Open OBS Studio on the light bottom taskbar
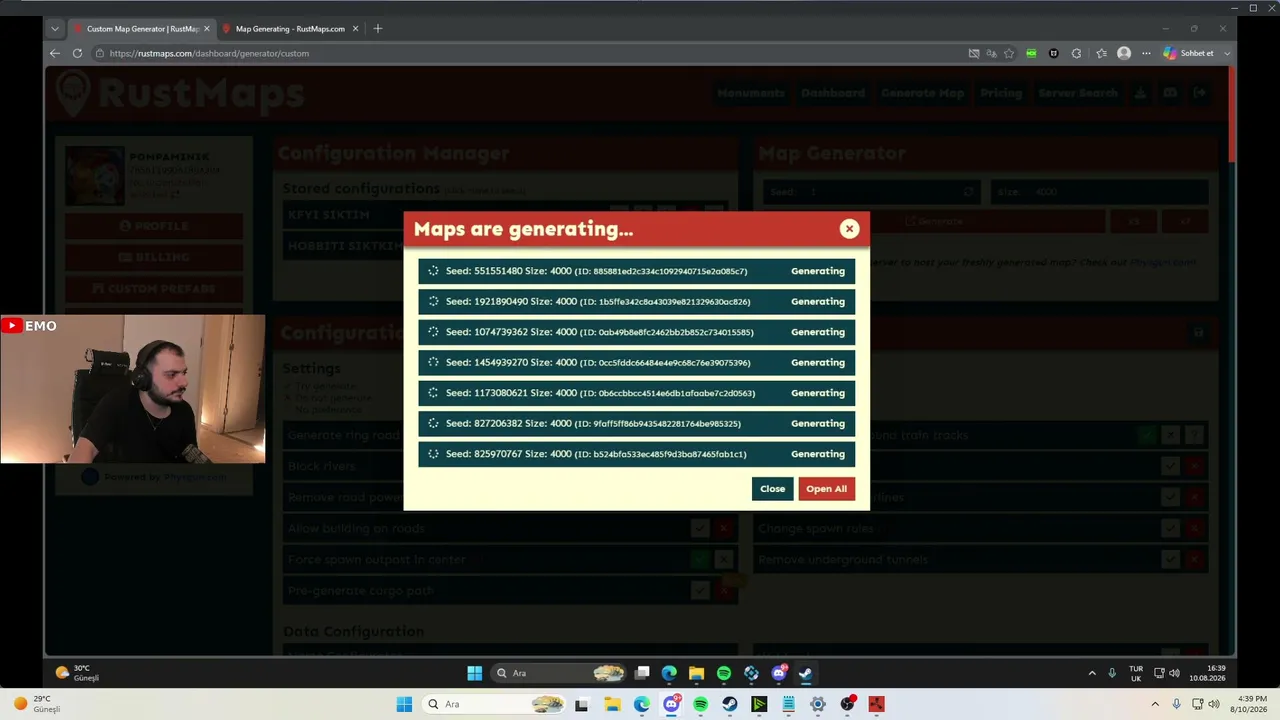This screenshot has width=1280, height=720. click(x=847, y=704)
